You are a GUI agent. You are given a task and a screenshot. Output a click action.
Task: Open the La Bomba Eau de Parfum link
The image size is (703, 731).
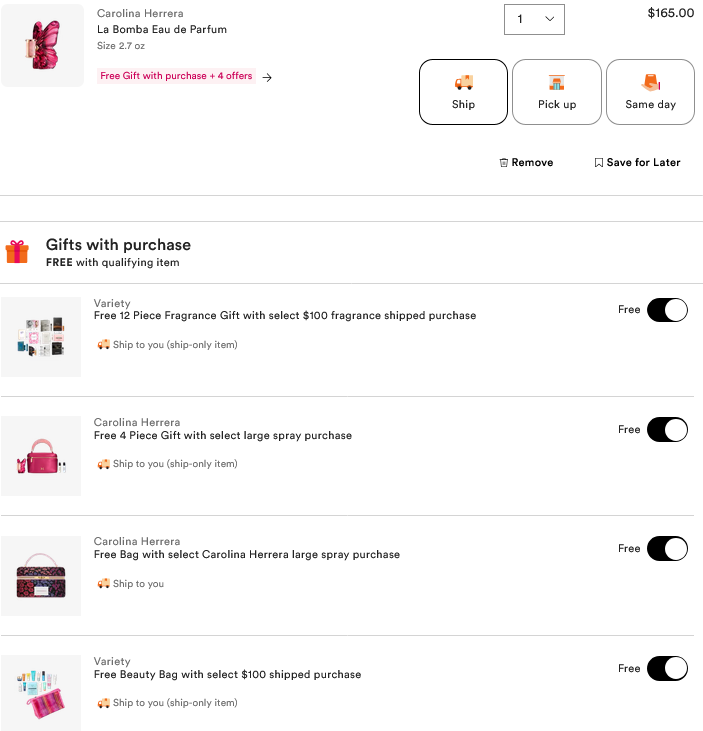click(x=162, y=29)
